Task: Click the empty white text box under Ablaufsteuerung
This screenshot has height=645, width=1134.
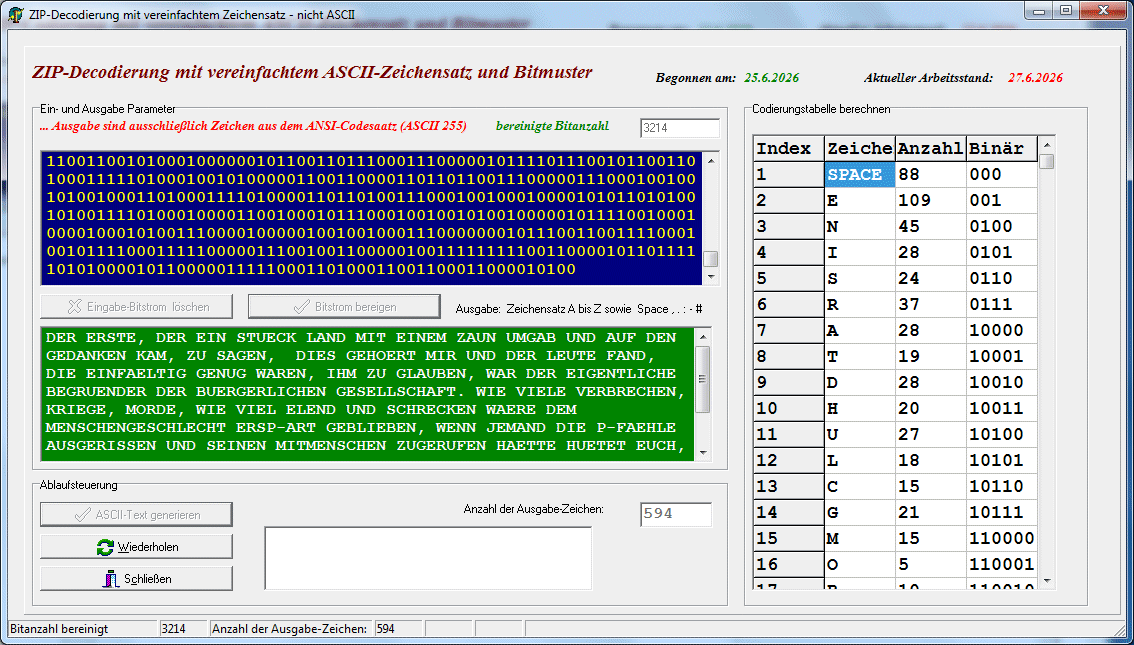Action: [x=428, y=558]
